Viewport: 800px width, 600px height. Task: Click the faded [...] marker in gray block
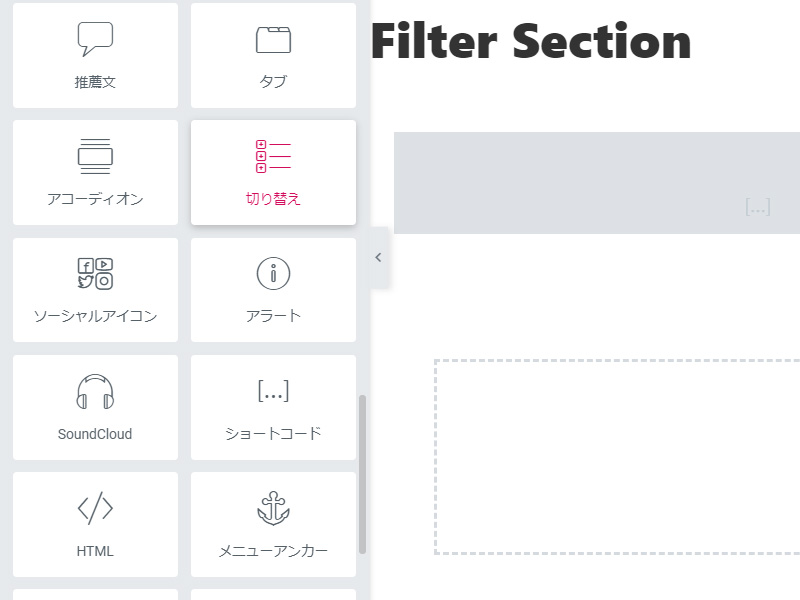pyautogui.click(x=758, y=207)
